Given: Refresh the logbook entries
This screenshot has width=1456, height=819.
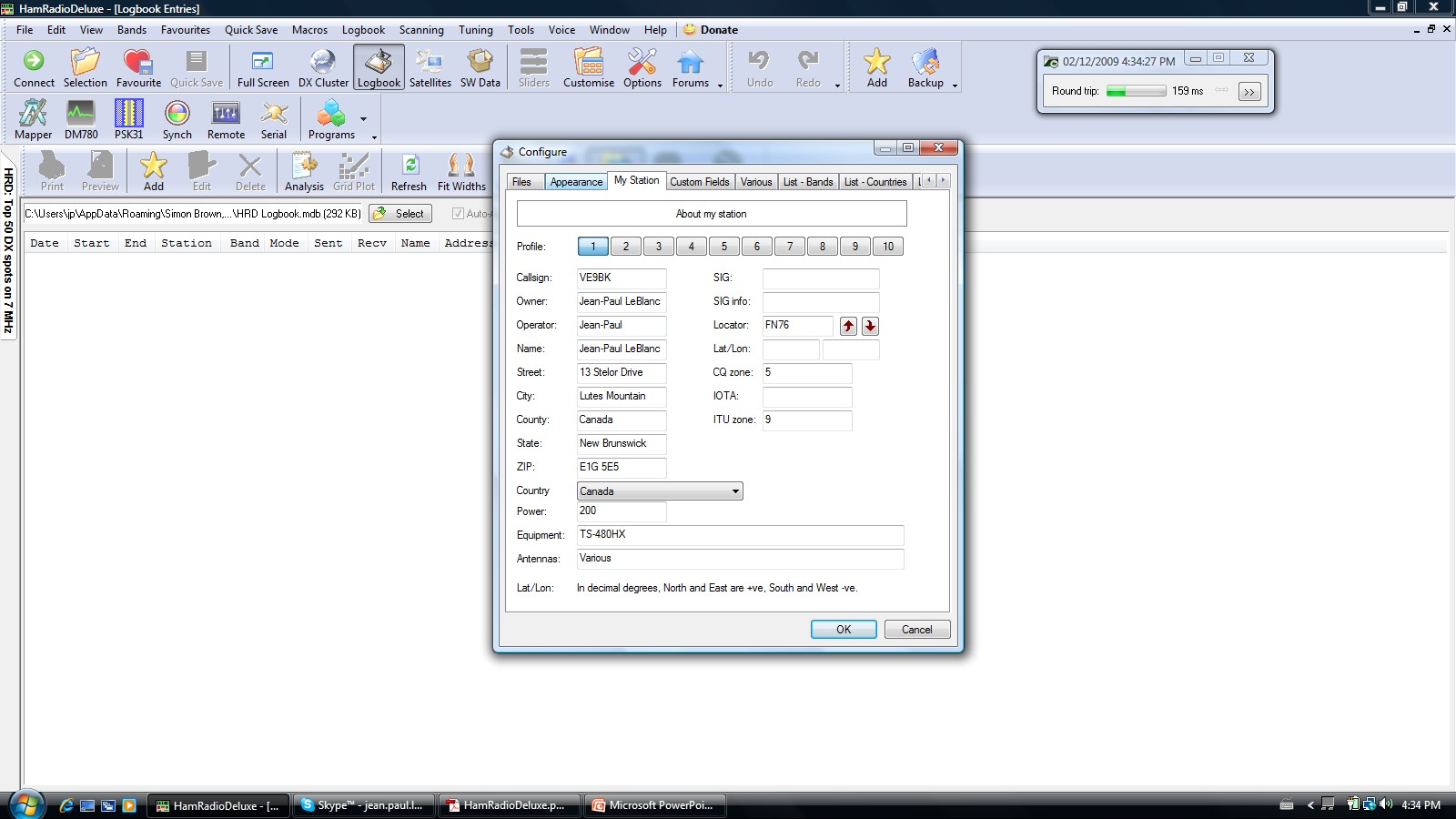Looking at the screenshot, I should (409, 172).
